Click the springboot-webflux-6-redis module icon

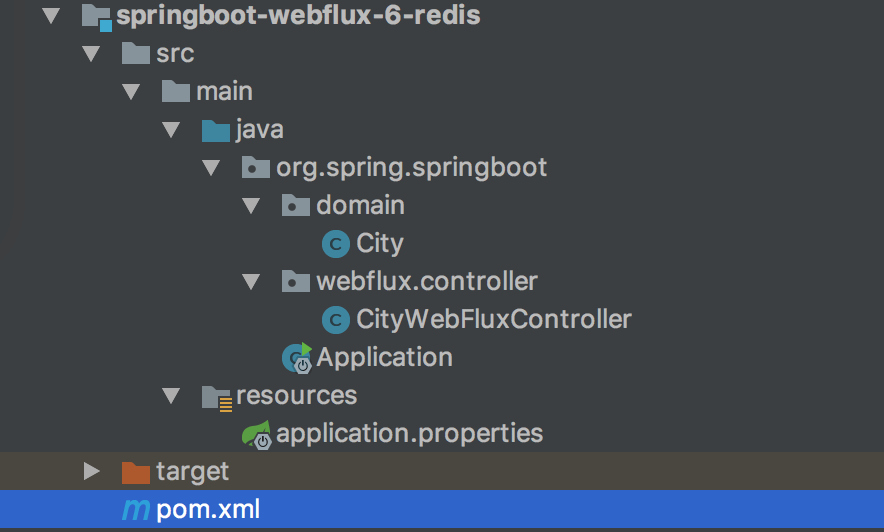click(95, 16)
